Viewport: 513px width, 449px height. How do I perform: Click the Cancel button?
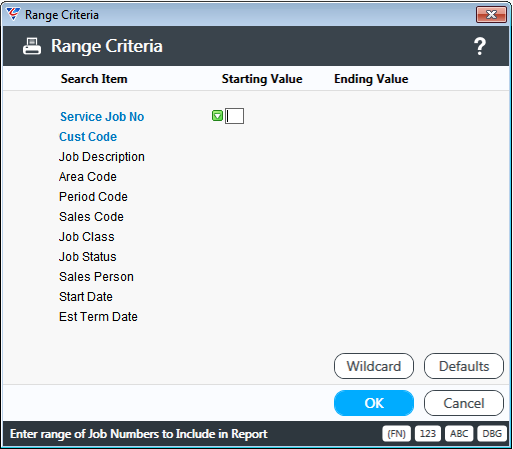[464, 403]
